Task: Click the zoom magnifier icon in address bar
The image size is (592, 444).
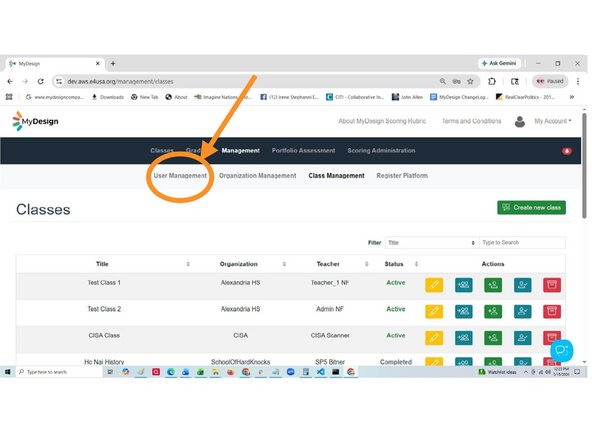Action: coord(442,82)
